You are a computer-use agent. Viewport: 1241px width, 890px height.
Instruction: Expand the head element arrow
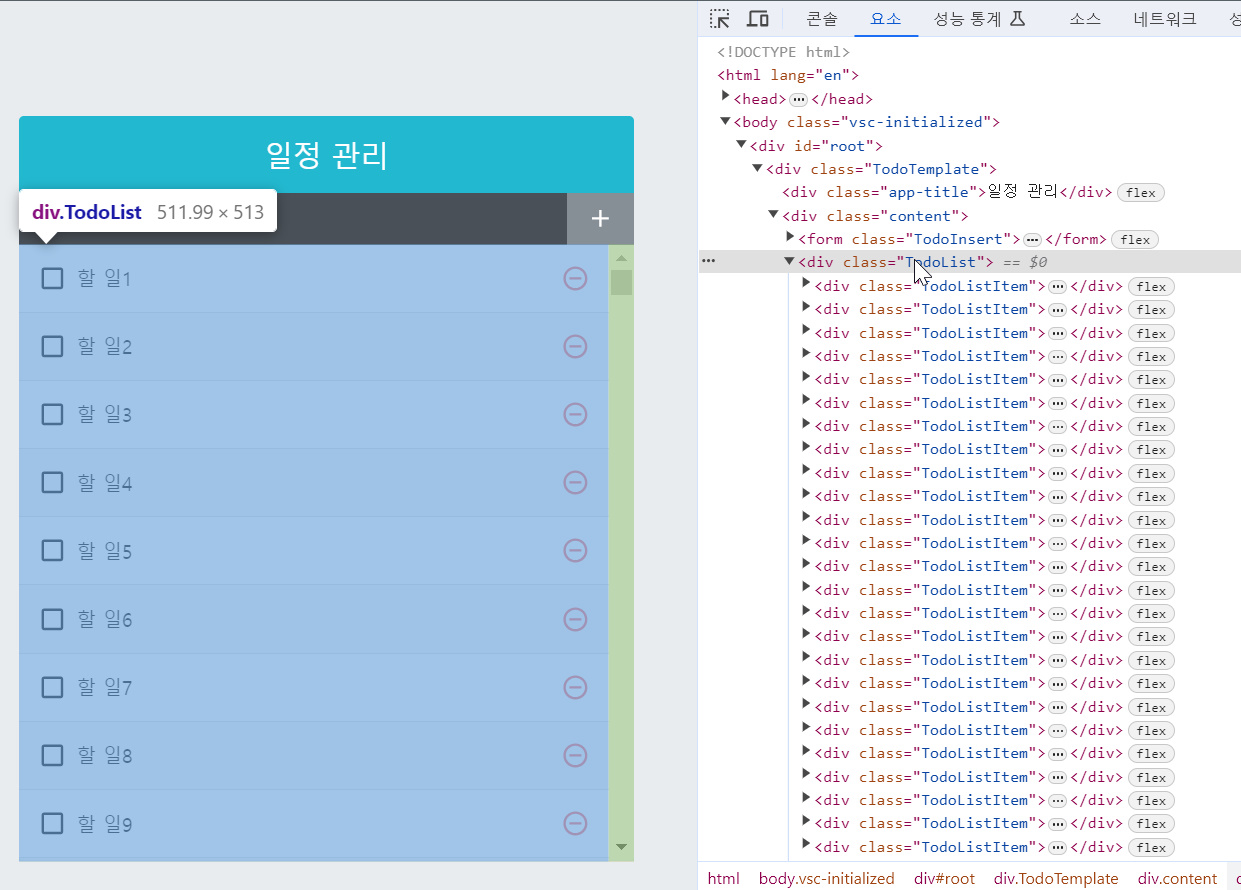tap(726, 97)
